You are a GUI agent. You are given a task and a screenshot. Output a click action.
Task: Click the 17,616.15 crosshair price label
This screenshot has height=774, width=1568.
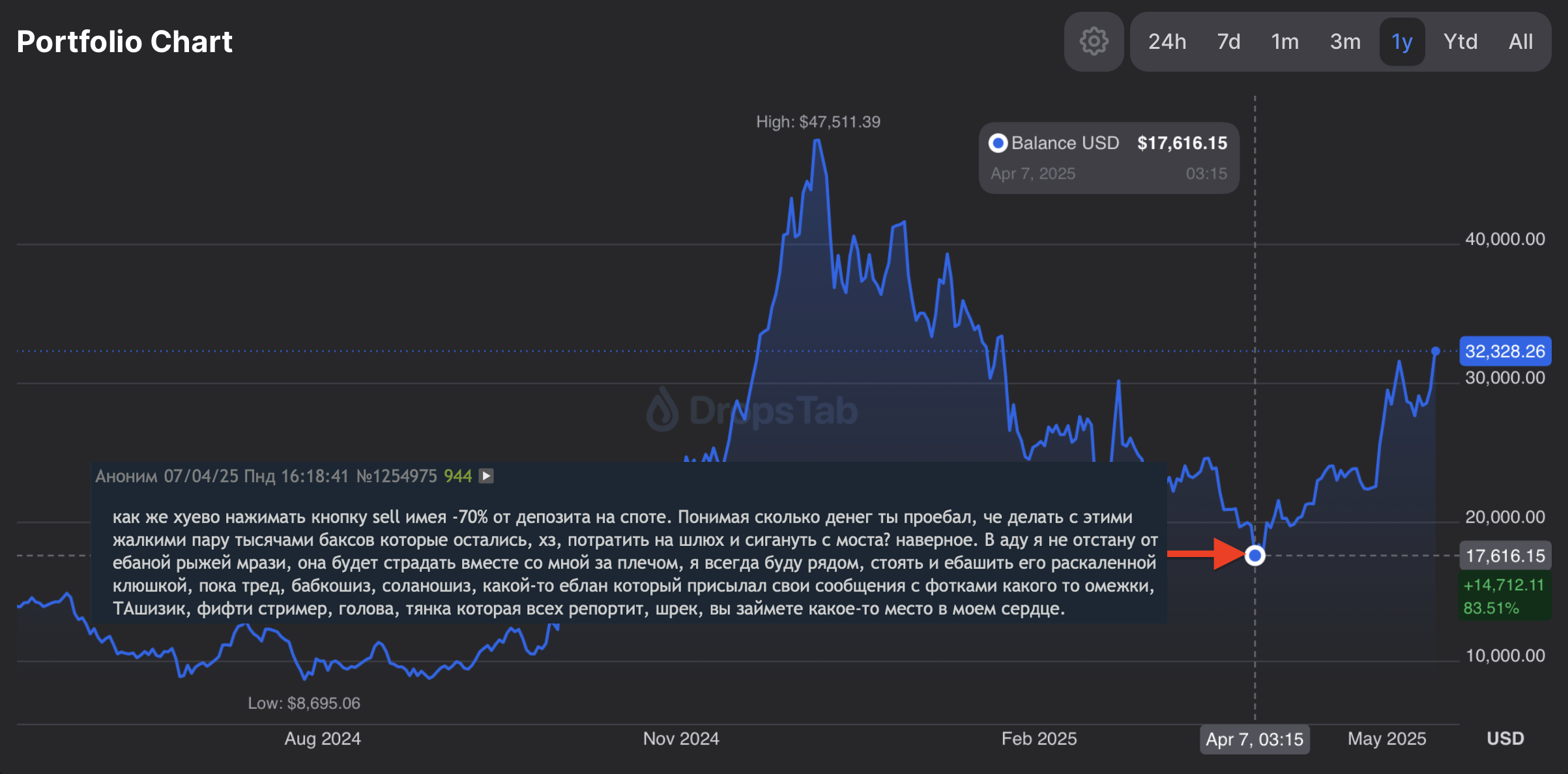point(1505,556)
